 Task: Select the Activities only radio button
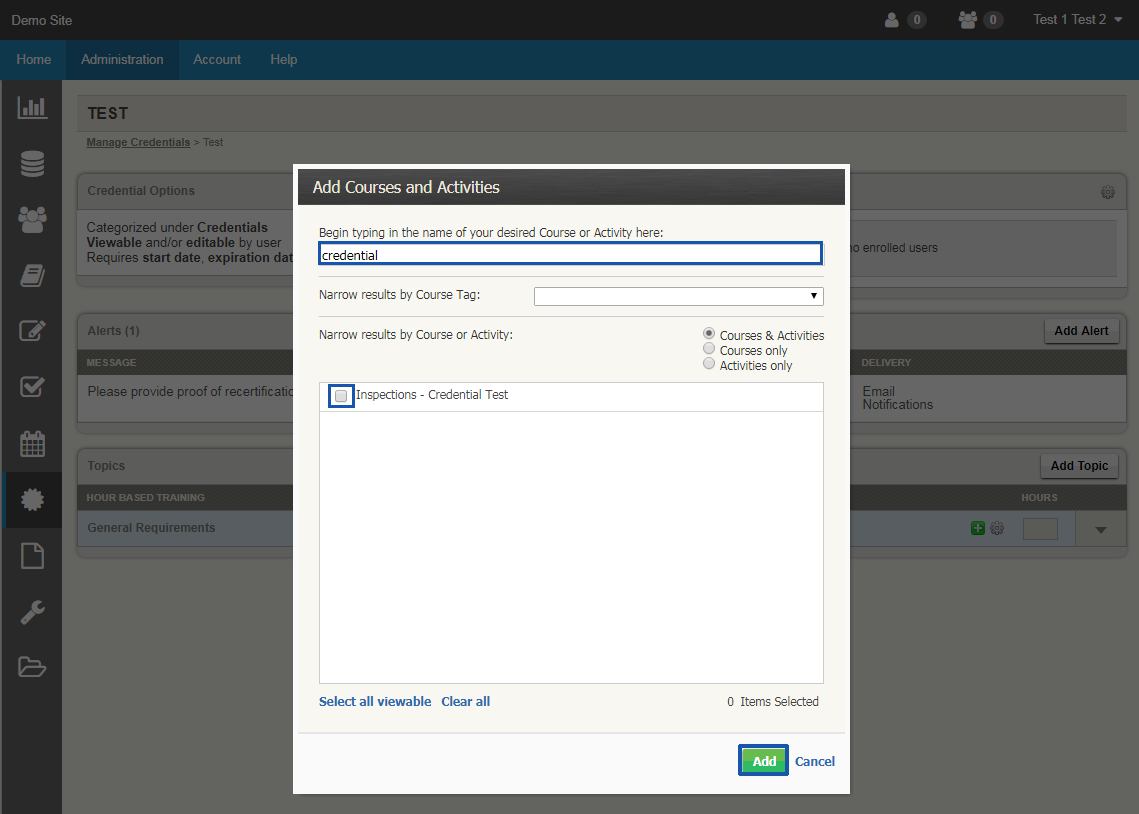tap(709, 363)
